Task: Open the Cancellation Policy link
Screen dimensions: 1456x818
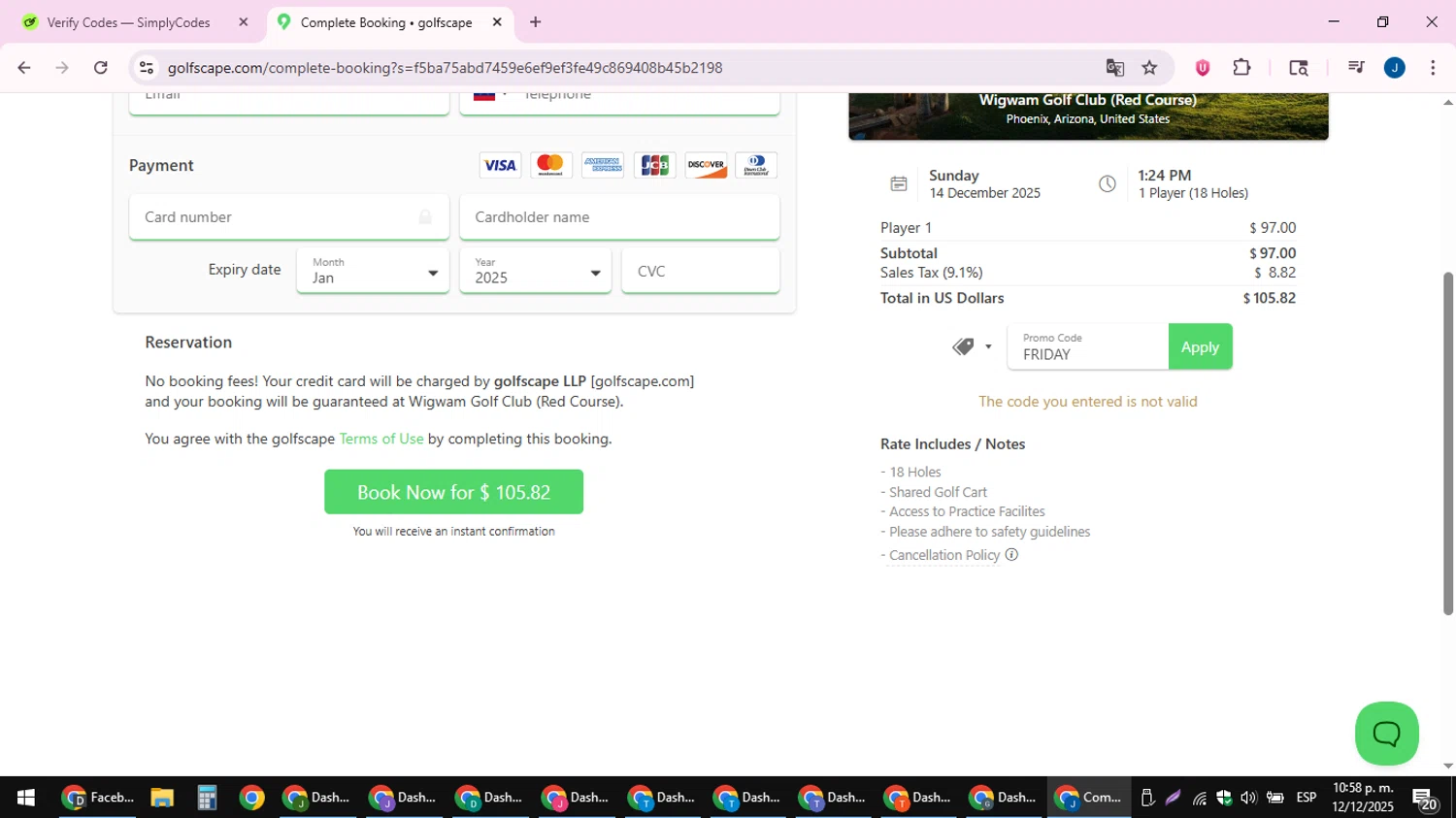Action: tap(944, 555)
